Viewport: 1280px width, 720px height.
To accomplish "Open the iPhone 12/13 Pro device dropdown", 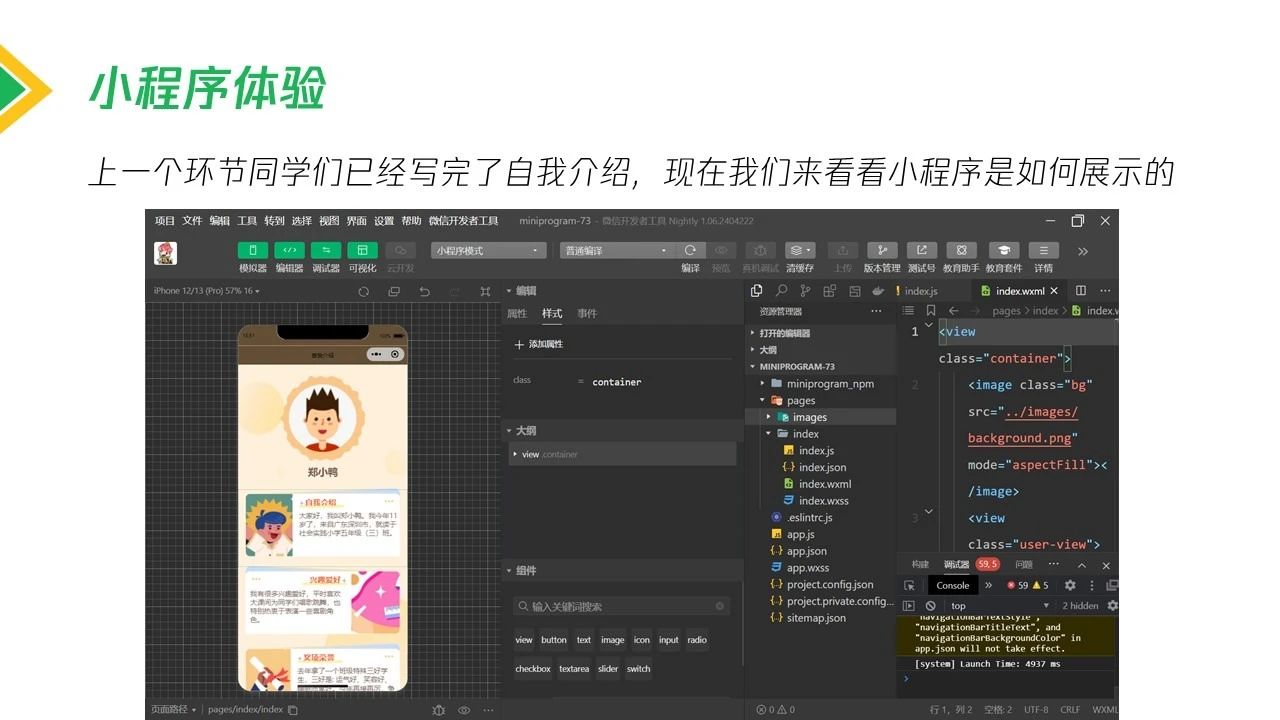I will [207, 291].
